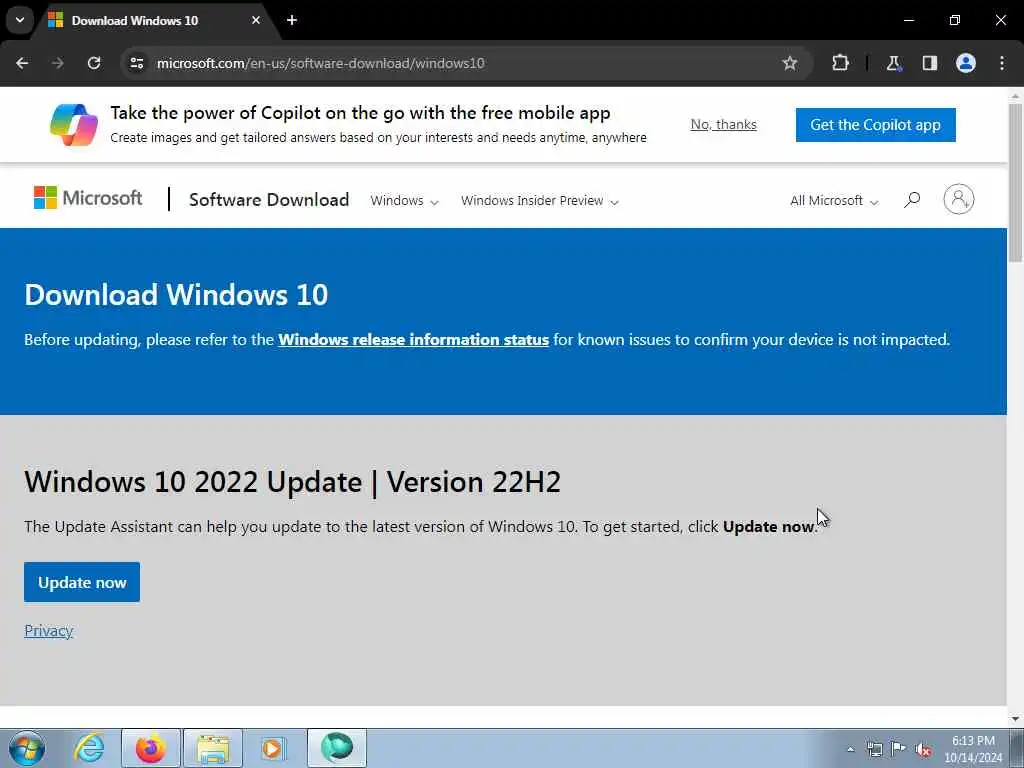Open Chrome Labs flask icon
This screenshot has height=768, width=1024.
(893, 63)
